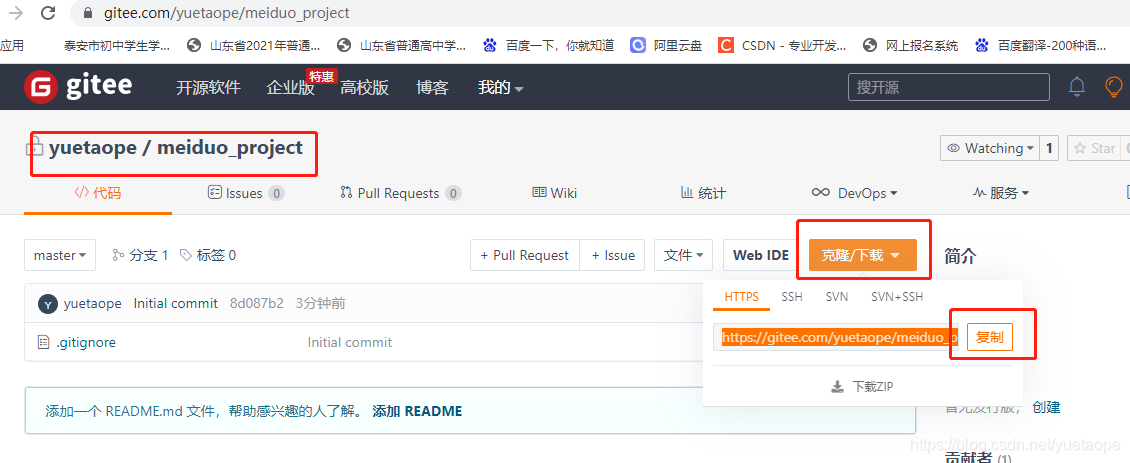1130x463 pixels.
Task: Go to 高校版 in navigation
Action: (x=365, y=88)
